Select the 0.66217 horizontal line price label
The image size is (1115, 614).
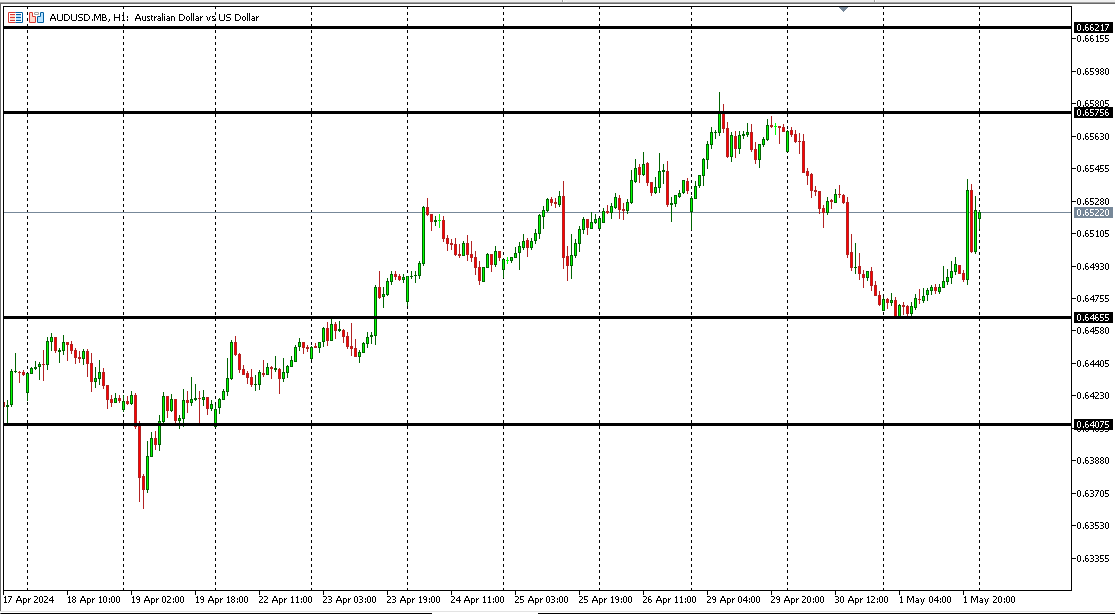tap(1092, 28)
